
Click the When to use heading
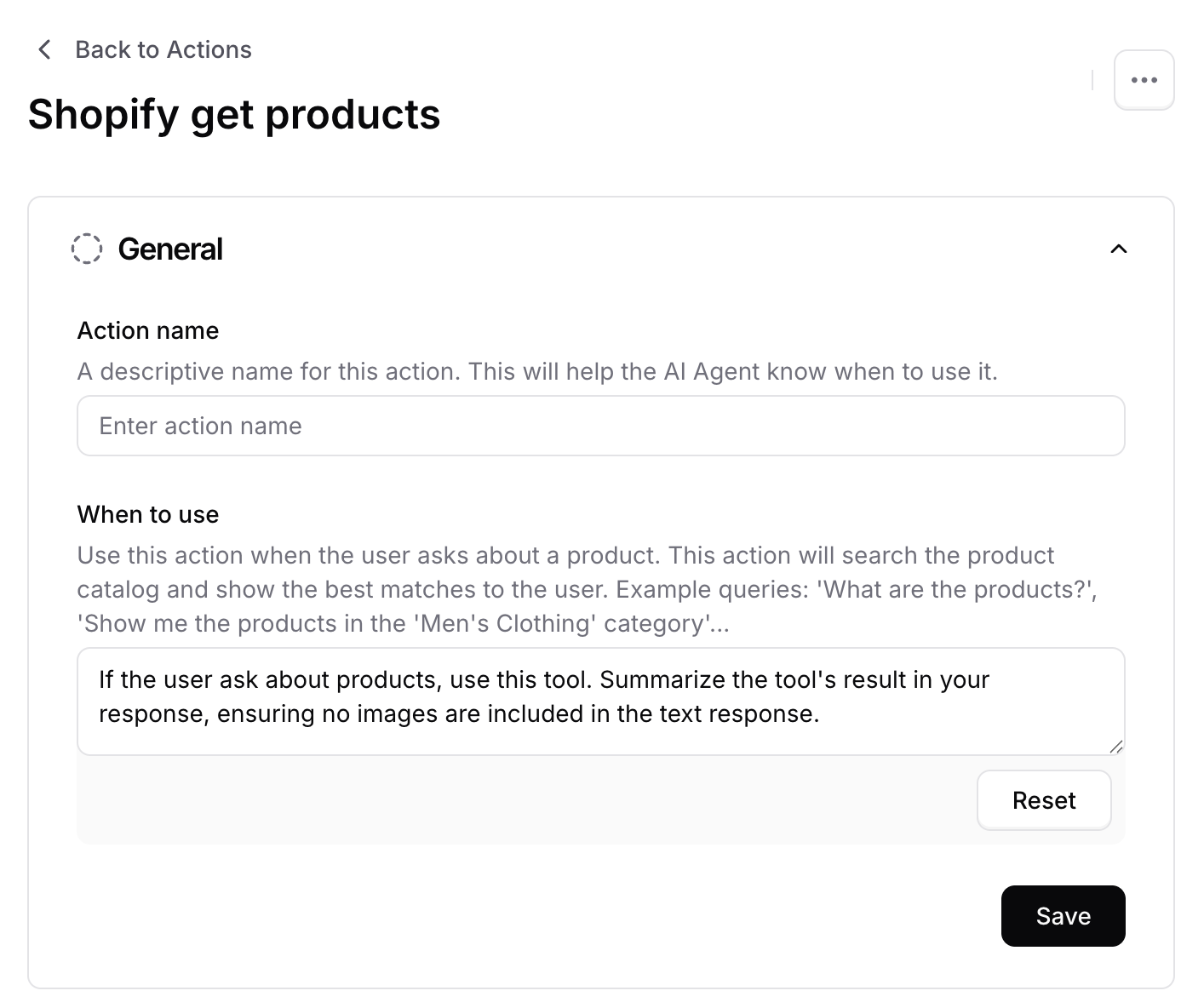[147, 514]
